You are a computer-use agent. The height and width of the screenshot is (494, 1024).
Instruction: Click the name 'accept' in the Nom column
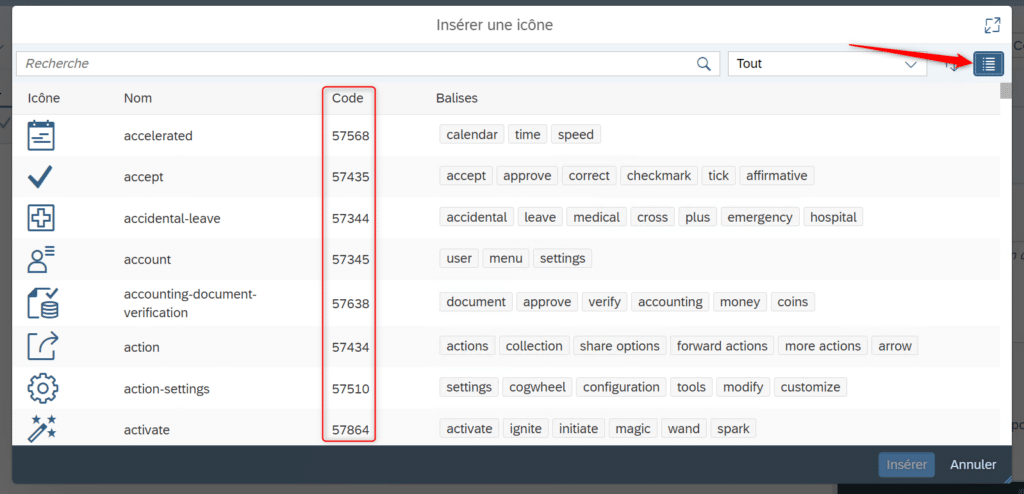click(x=144, y=177)
